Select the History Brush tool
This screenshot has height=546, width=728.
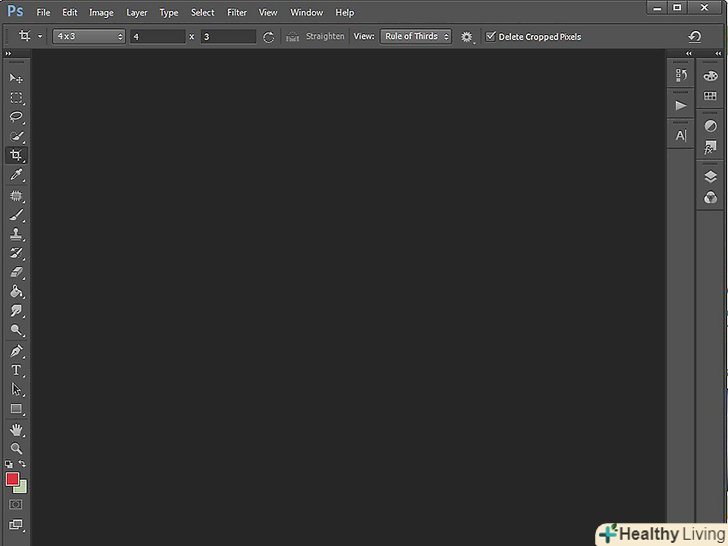click(16, 253)
